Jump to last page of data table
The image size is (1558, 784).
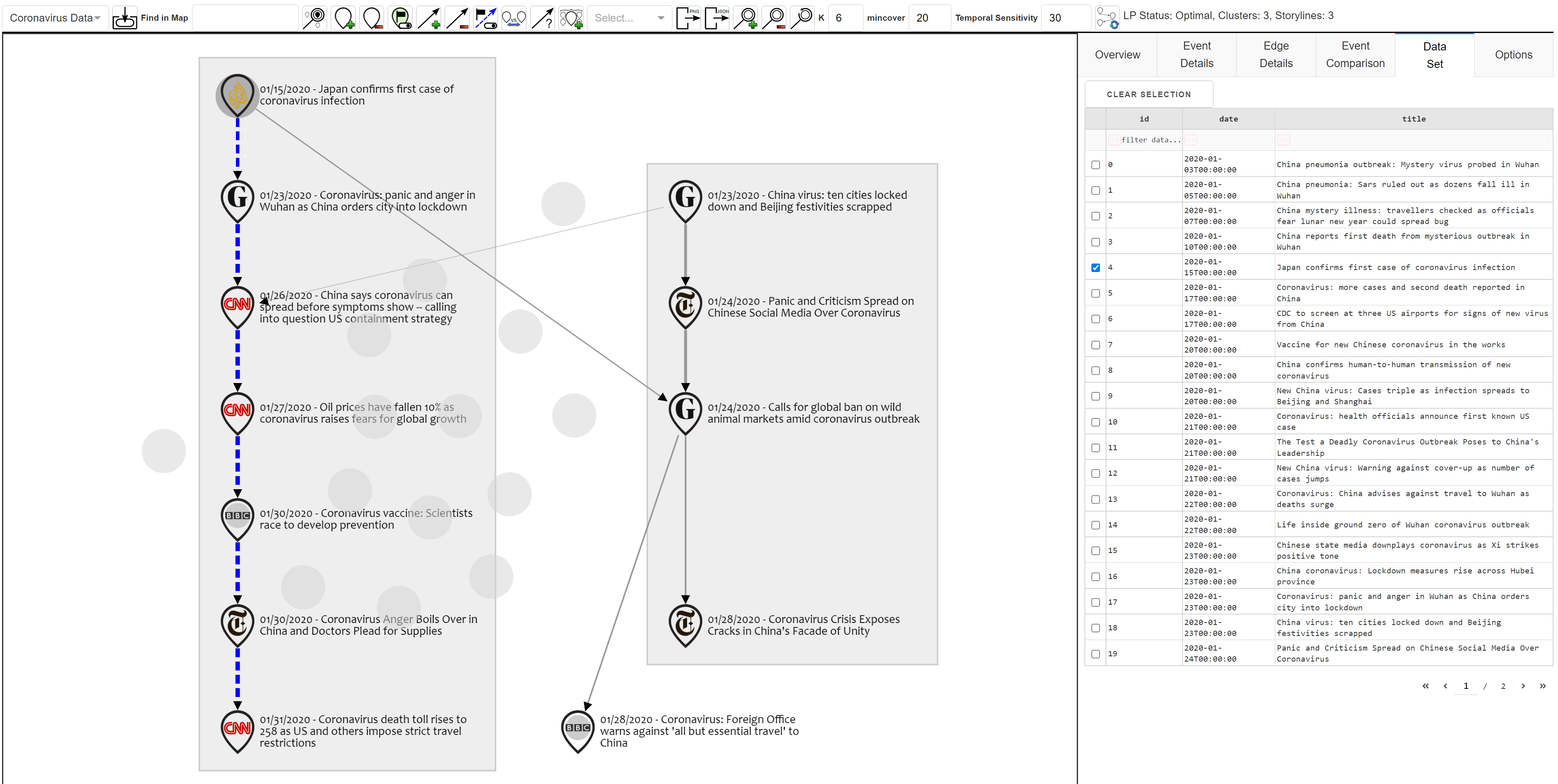[x=1542, y=686]
